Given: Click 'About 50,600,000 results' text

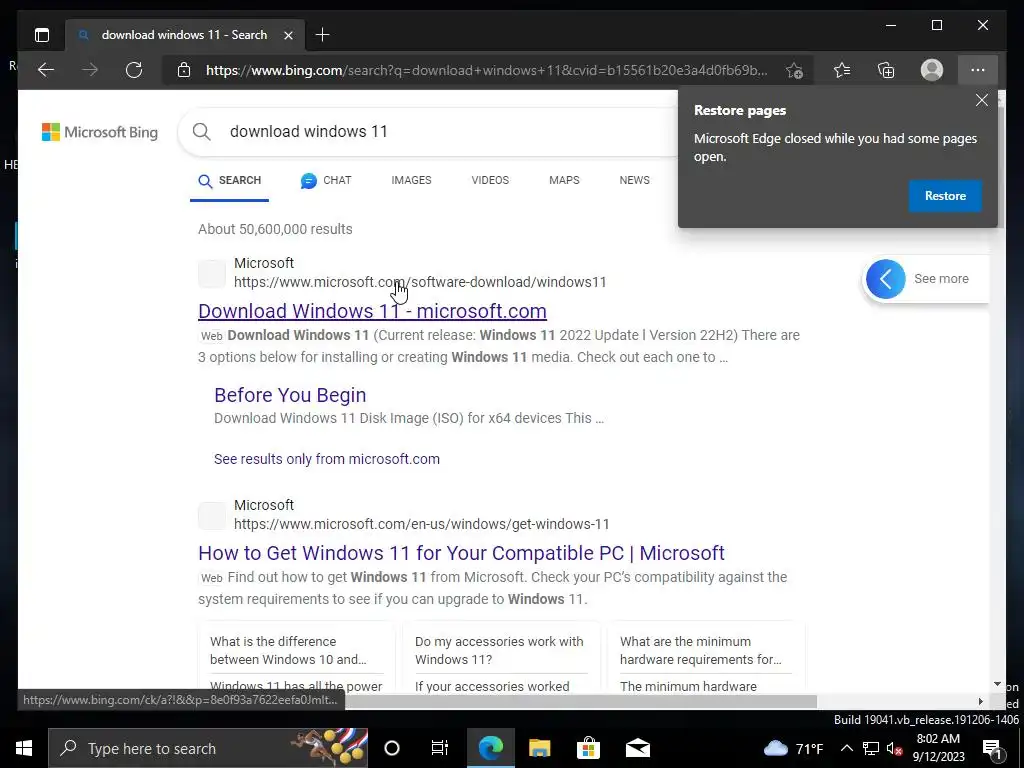Looking at the screenshot, I should (x=275, y=229).
